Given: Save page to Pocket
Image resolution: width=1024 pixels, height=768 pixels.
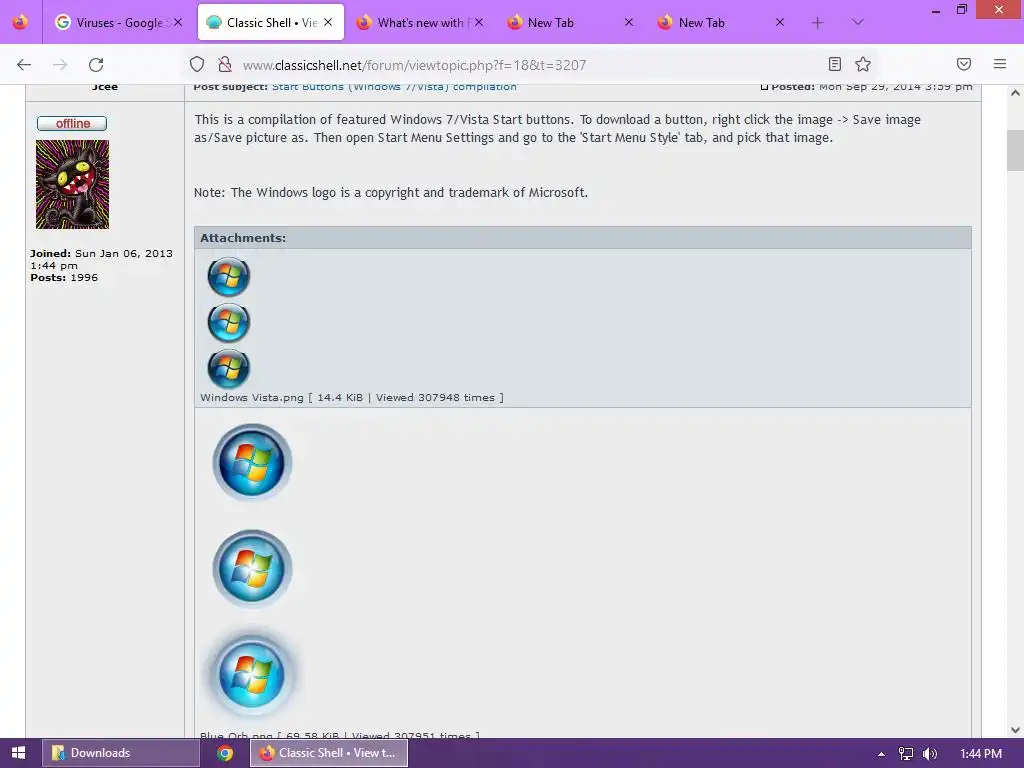Looking at the screenshot, I should tap(964, 64).
